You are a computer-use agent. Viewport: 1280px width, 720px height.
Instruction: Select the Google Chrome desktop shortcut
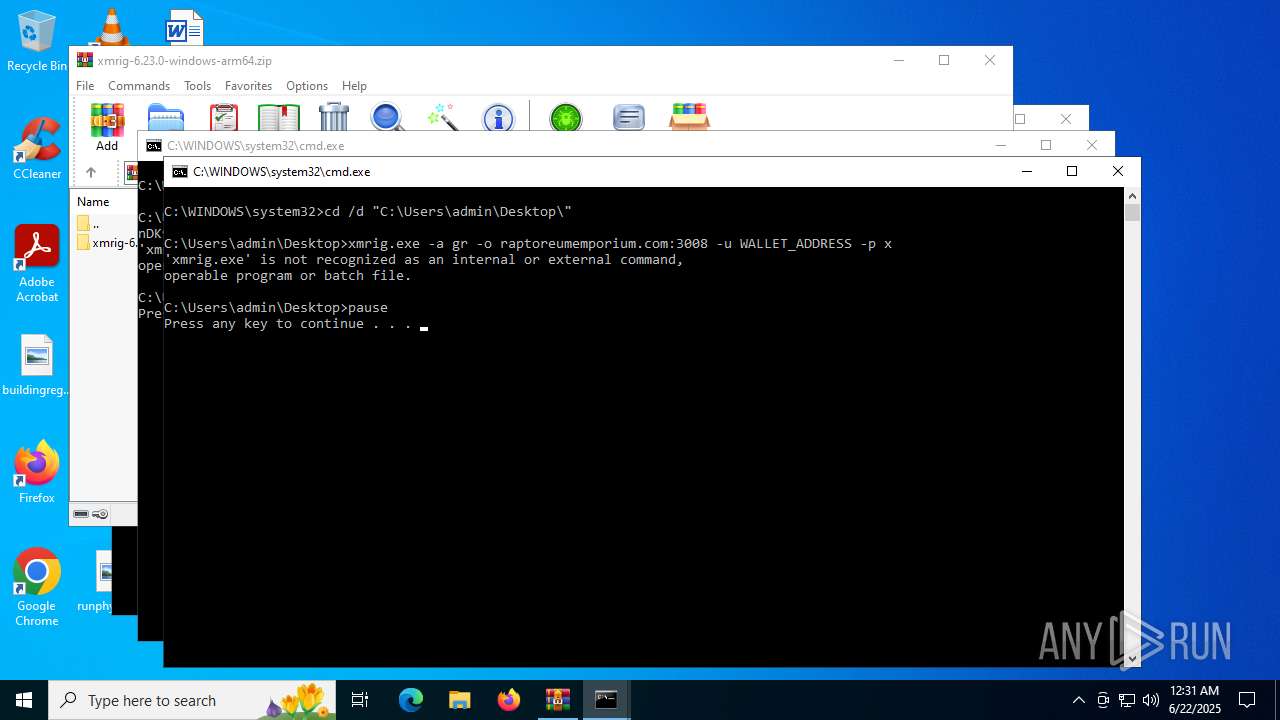pos(37,588)
